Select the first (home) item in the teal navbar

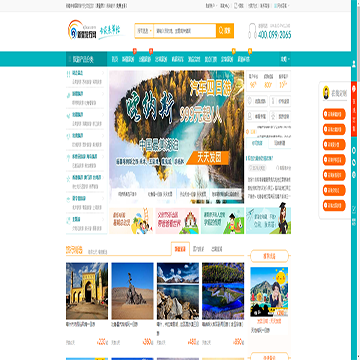(115, 60)
